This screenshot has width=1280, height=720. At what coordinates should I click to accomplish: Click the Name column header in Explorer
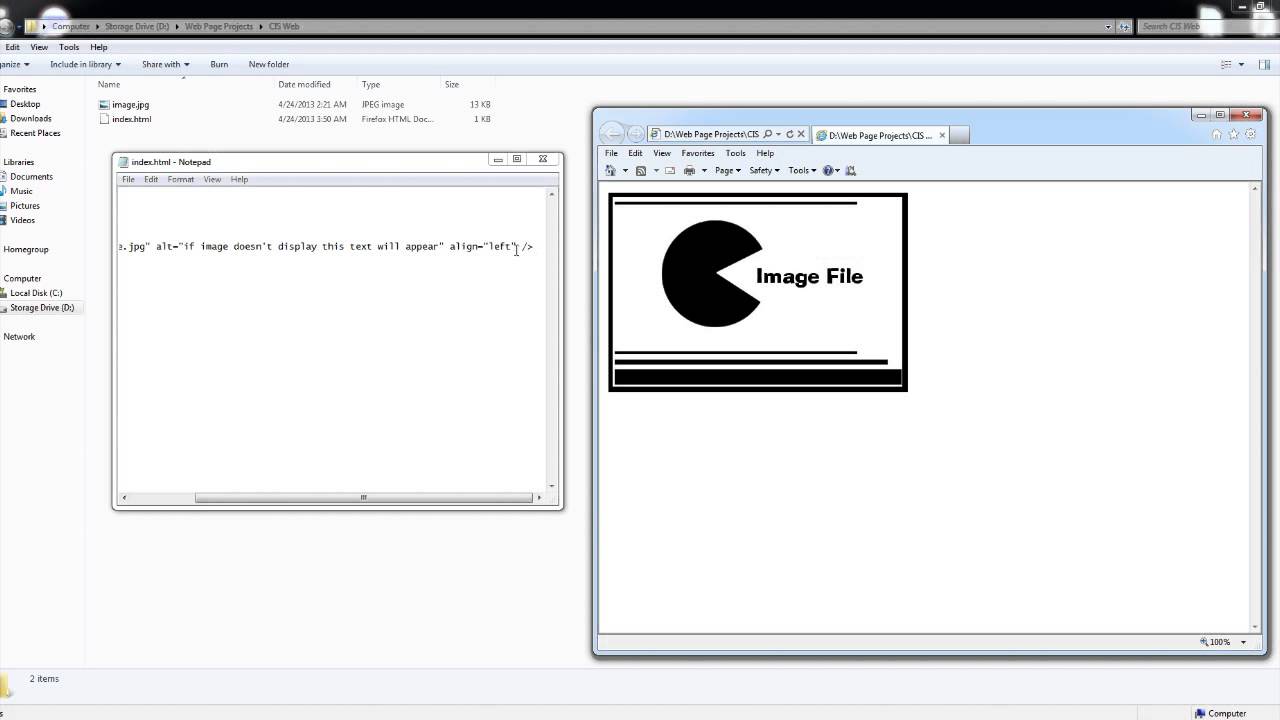pyautogui.click(x=109, y=84)
